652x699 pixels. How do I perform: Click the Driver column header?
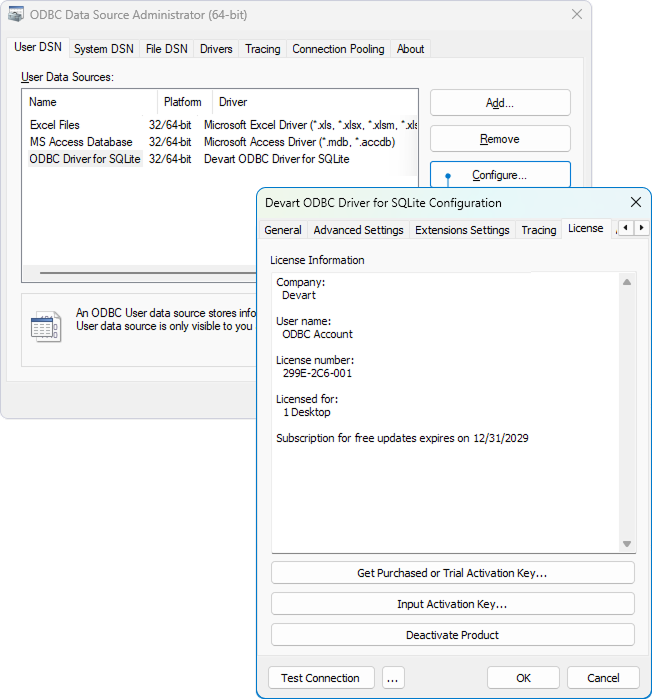[x=315, y=102]
